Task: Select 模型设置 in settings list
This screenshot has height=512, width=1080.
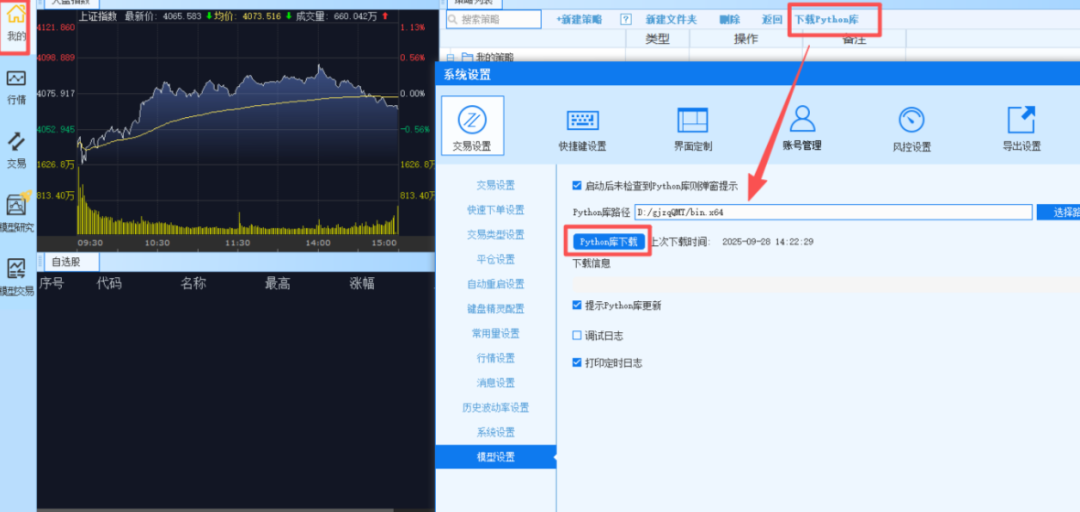Action: (496, 457)
